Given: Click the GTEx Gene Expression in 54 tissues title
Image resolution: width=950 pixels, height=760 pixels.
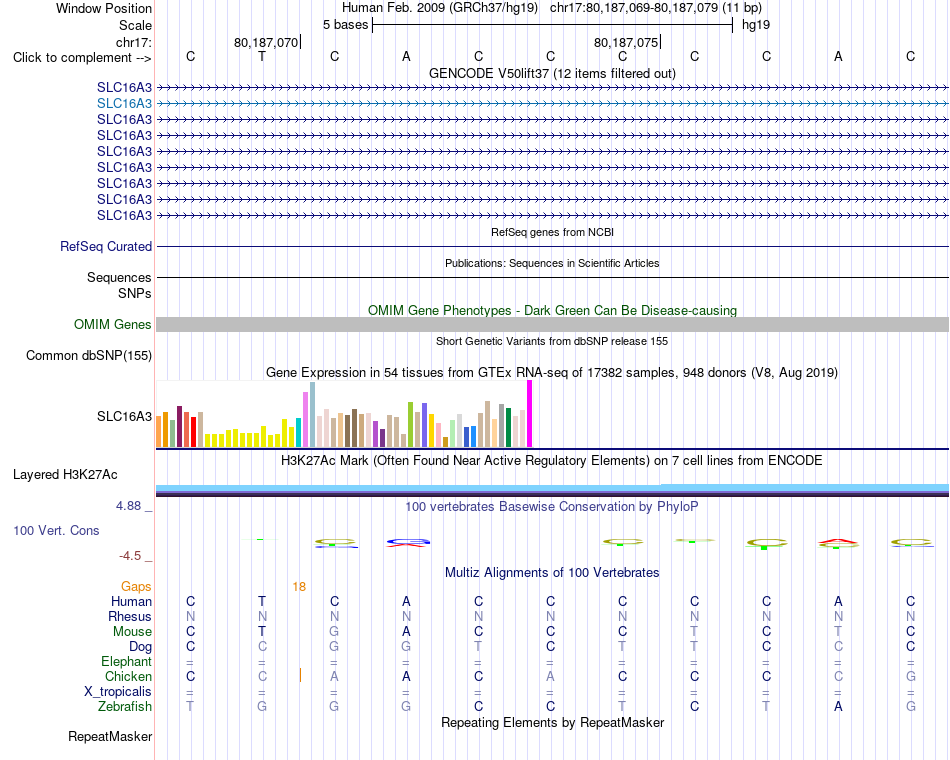Looking at the screenshot, I should tap(552, 372).
